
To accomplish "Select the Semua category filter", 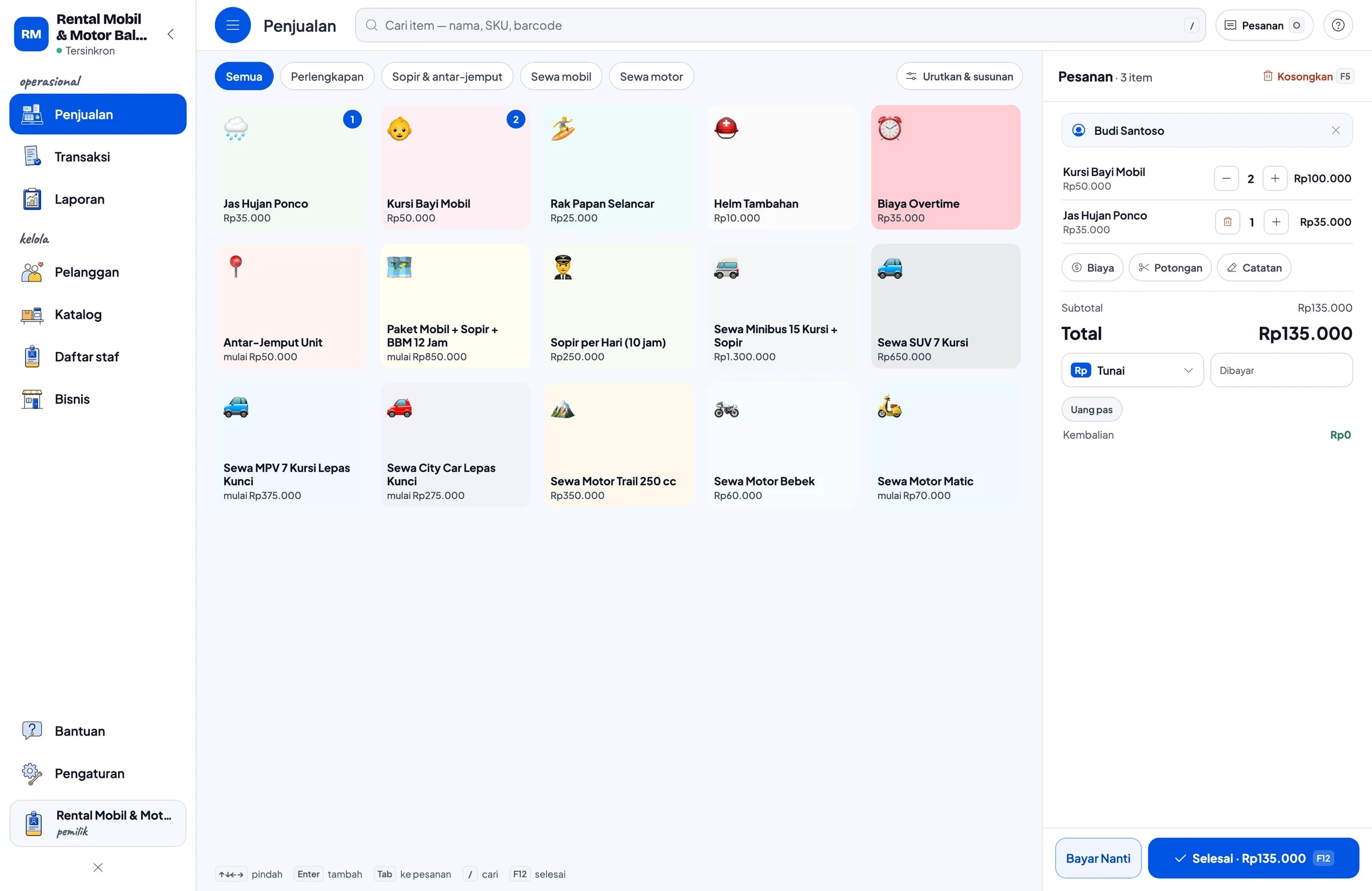I will click(x=244, y=77).
